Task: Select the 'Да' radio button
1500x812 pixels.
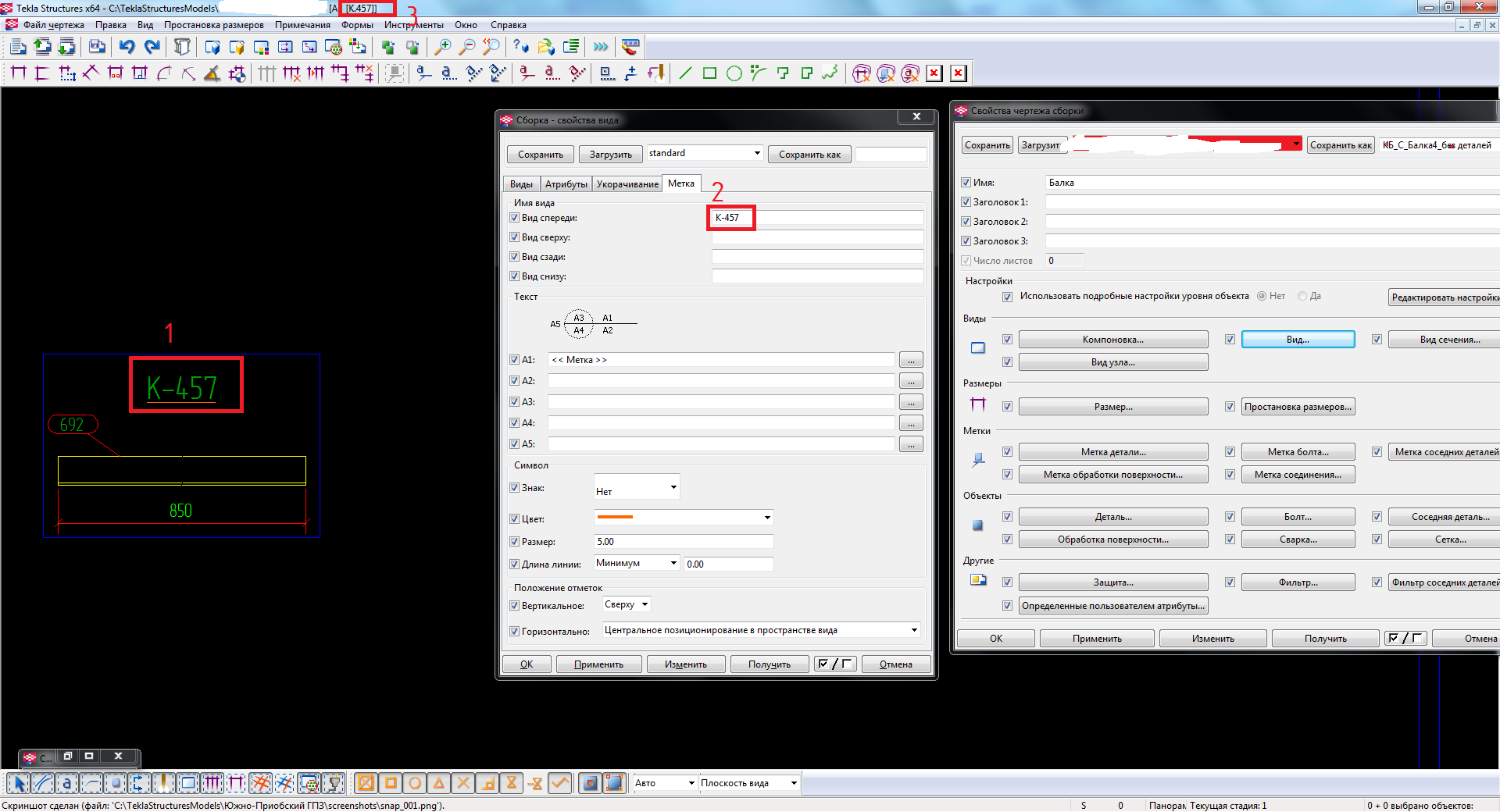Action: pyautogui.click(x=1302, y=296)
